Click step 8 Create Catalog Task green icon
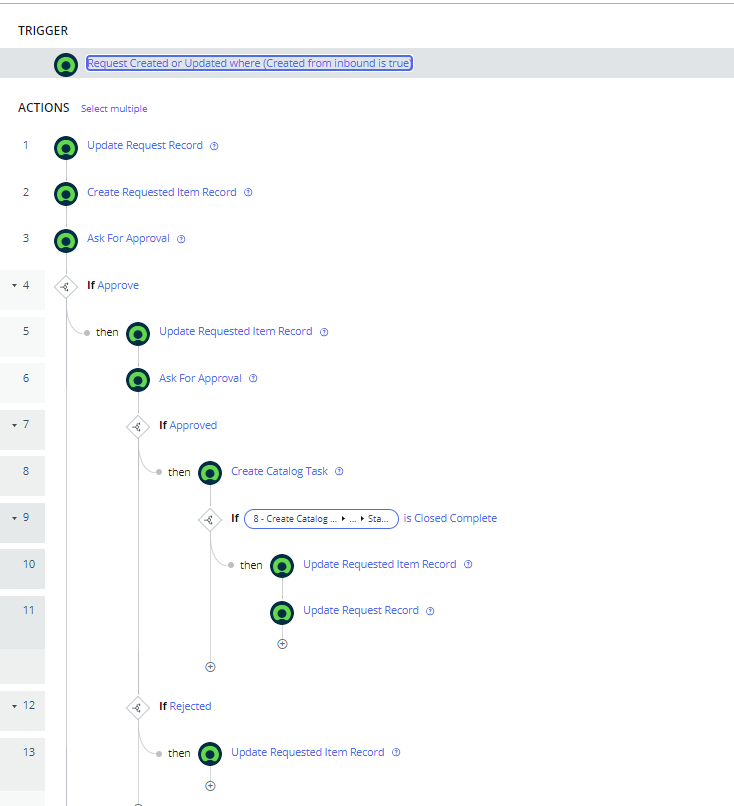The width and height of the screenshot is (734, 806). click(210, 473)
